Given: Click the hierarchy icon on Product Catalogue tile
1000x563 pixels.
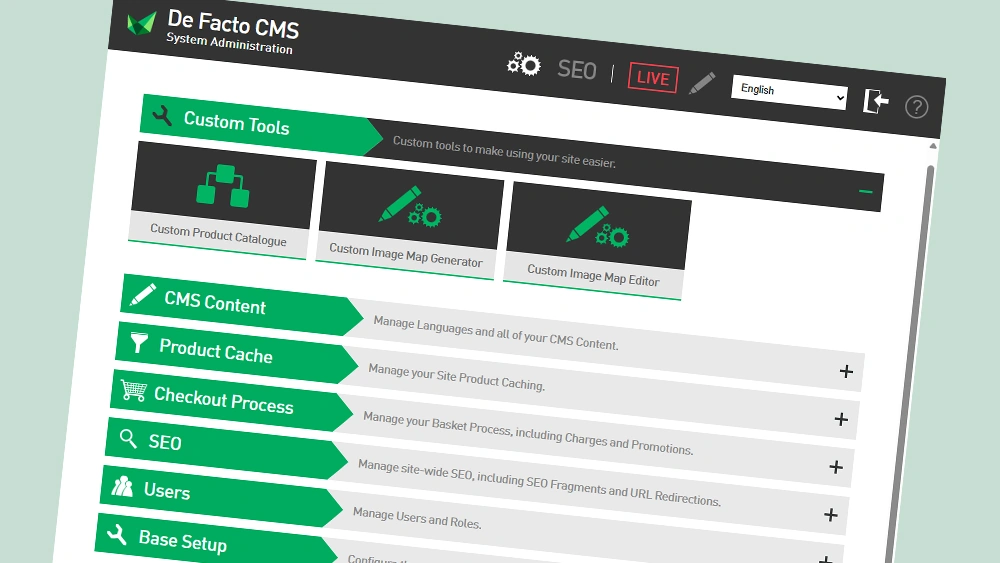Looking at the screenshot, I should (223, 186).
